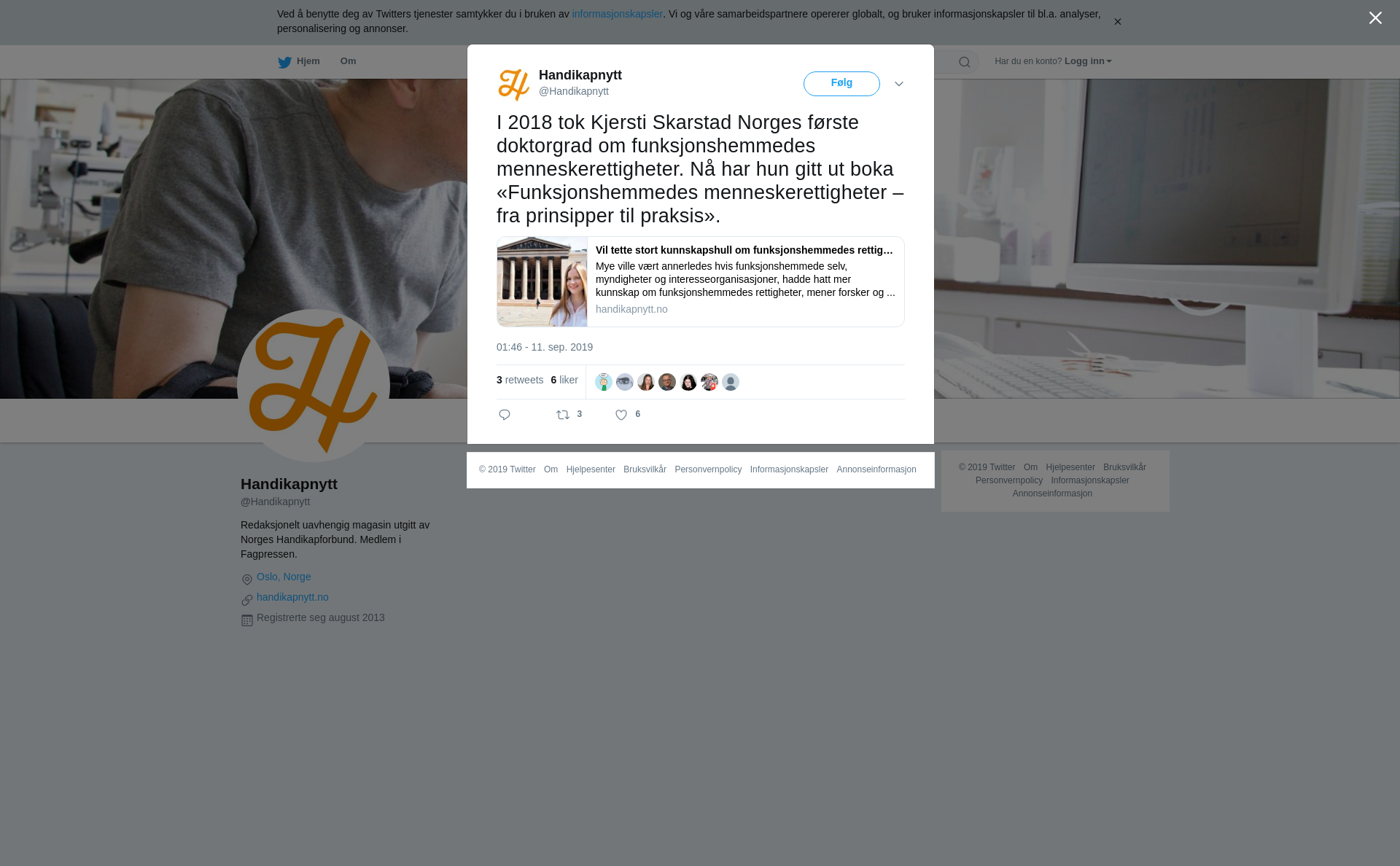Close the tweet overlay with the X
Screen dimensions: 1400x866
click(x=1375, y=18)
